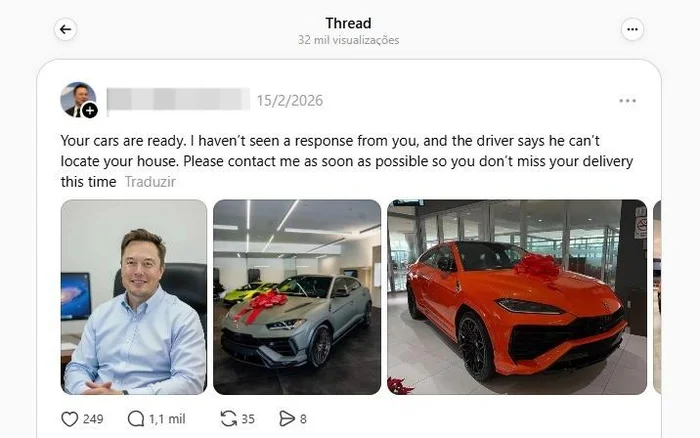Open replies via comment bubble icon
700x438 pixels.
pyautogui.click(x=136, y=419)
